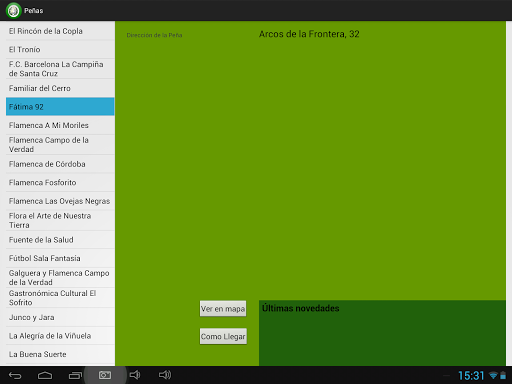
Task: Tap the screenshot camera icon
Action: coord(105,375)
